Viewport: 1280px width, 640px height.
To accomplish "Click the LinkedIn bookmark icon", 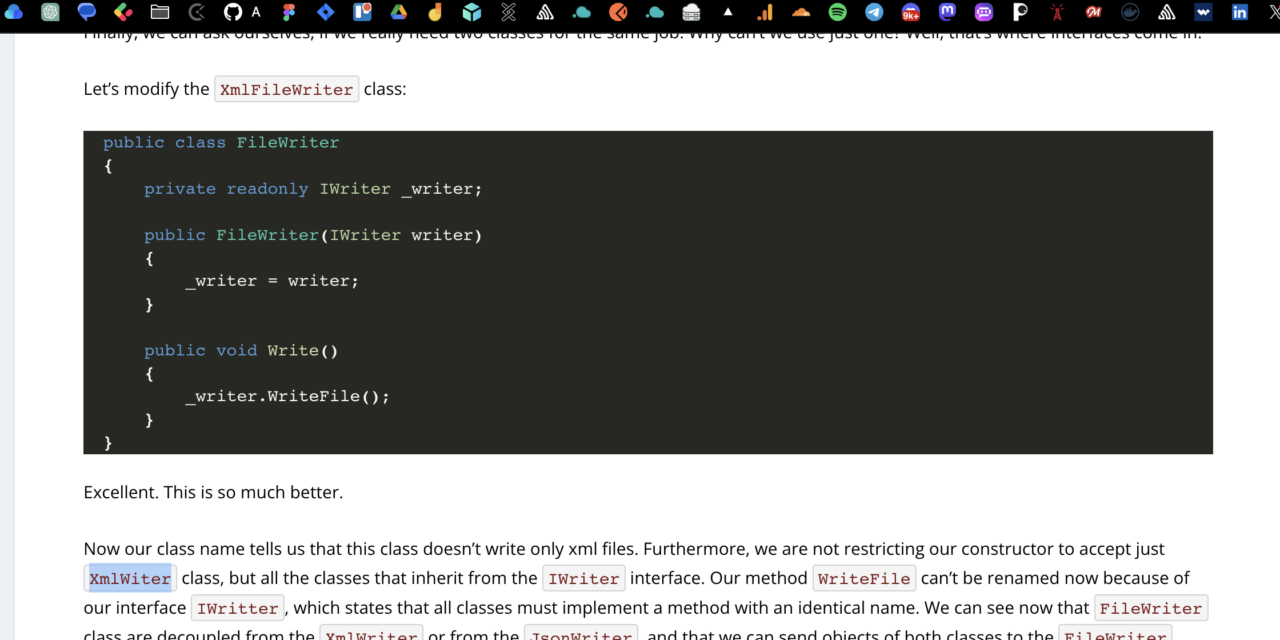I will (1240, 12).
